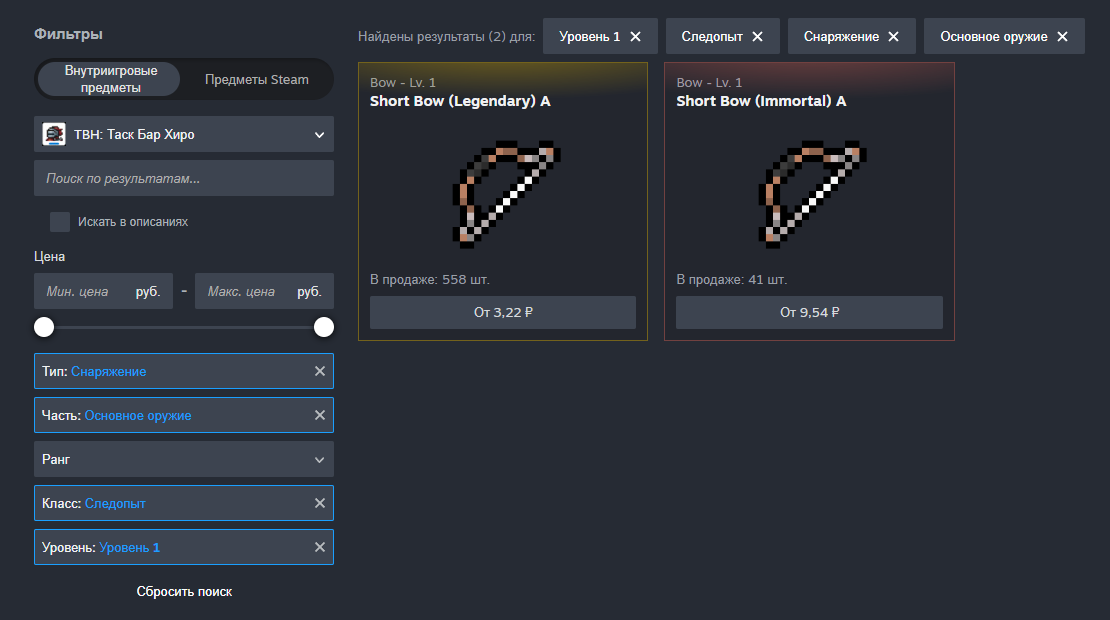Clear the Класс: Следопыт filter
Screen dimensions: 1110x620
click(320, 503)
